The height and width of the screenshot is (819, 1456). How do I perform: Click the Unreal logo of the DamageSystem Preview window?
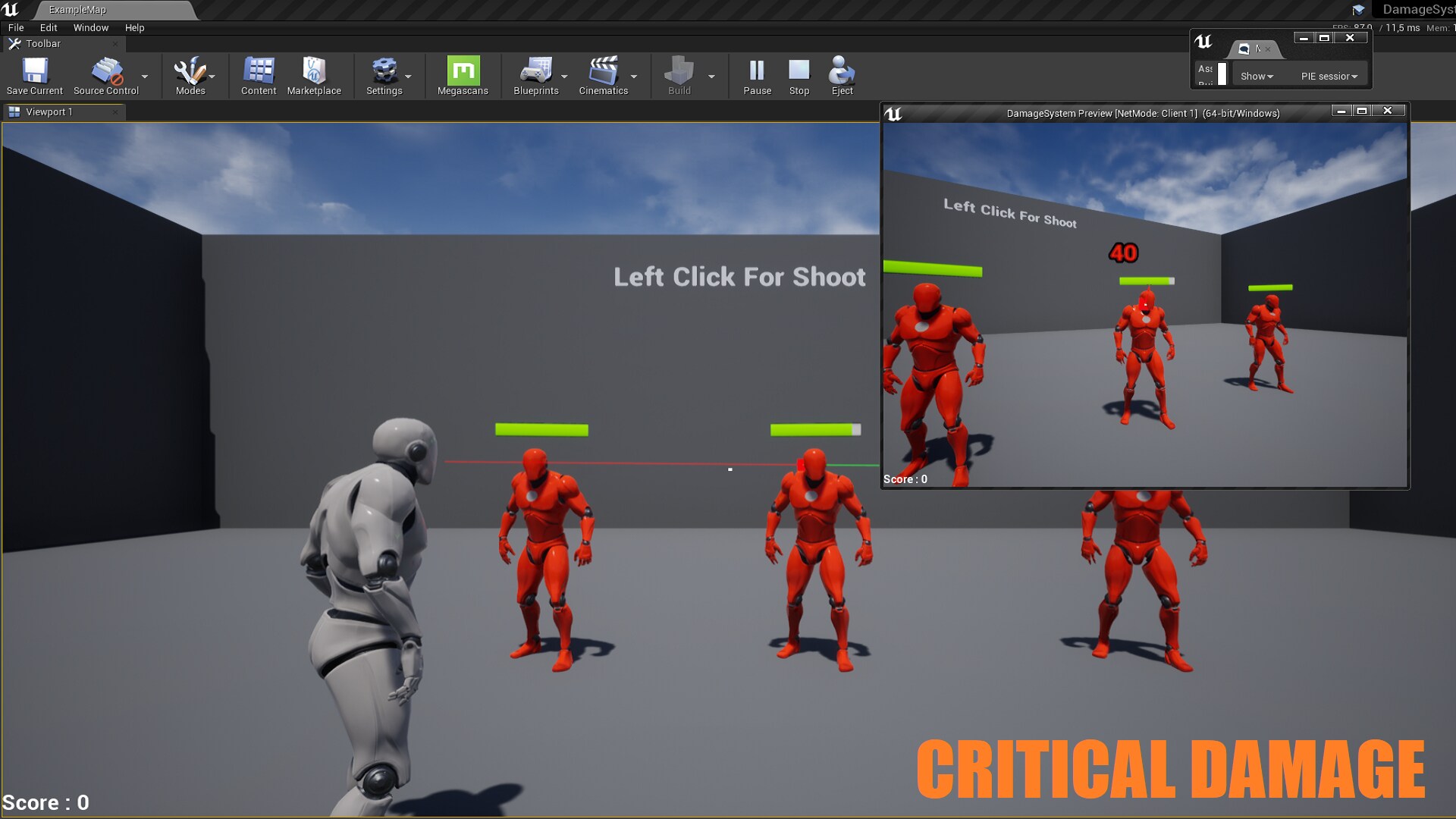tap(893, 114)
